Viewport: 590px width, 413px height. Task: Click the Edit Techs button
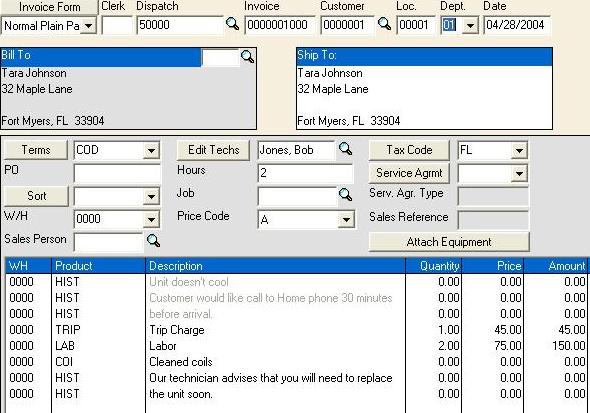(213, 150)
